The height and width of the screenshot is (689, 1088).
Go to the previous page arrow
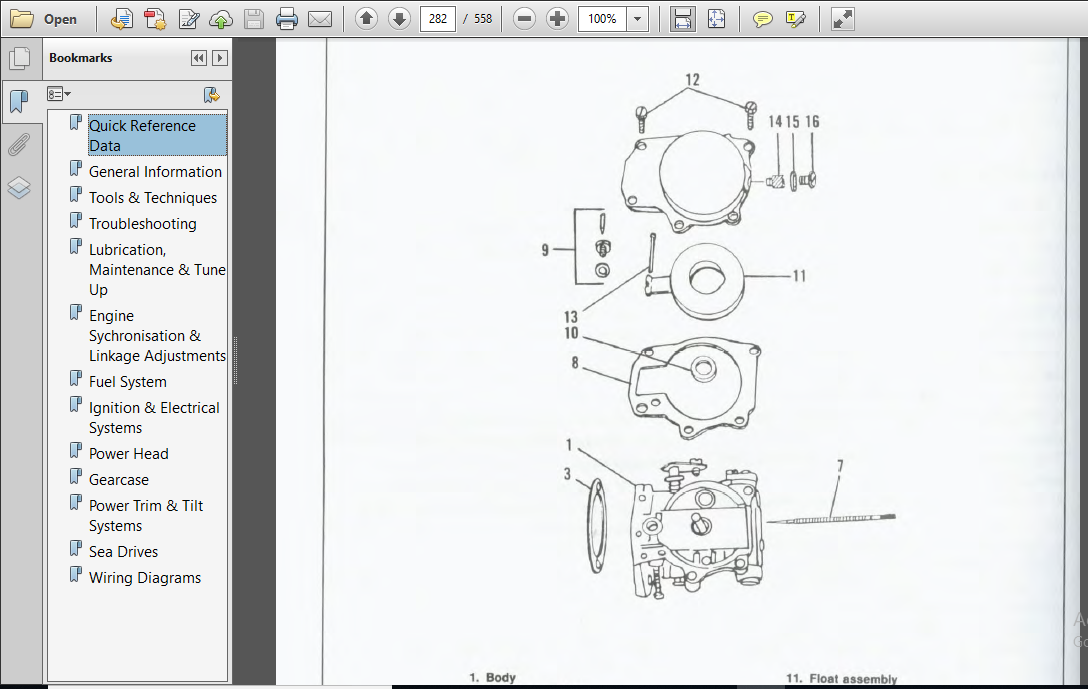click(366, 19)
